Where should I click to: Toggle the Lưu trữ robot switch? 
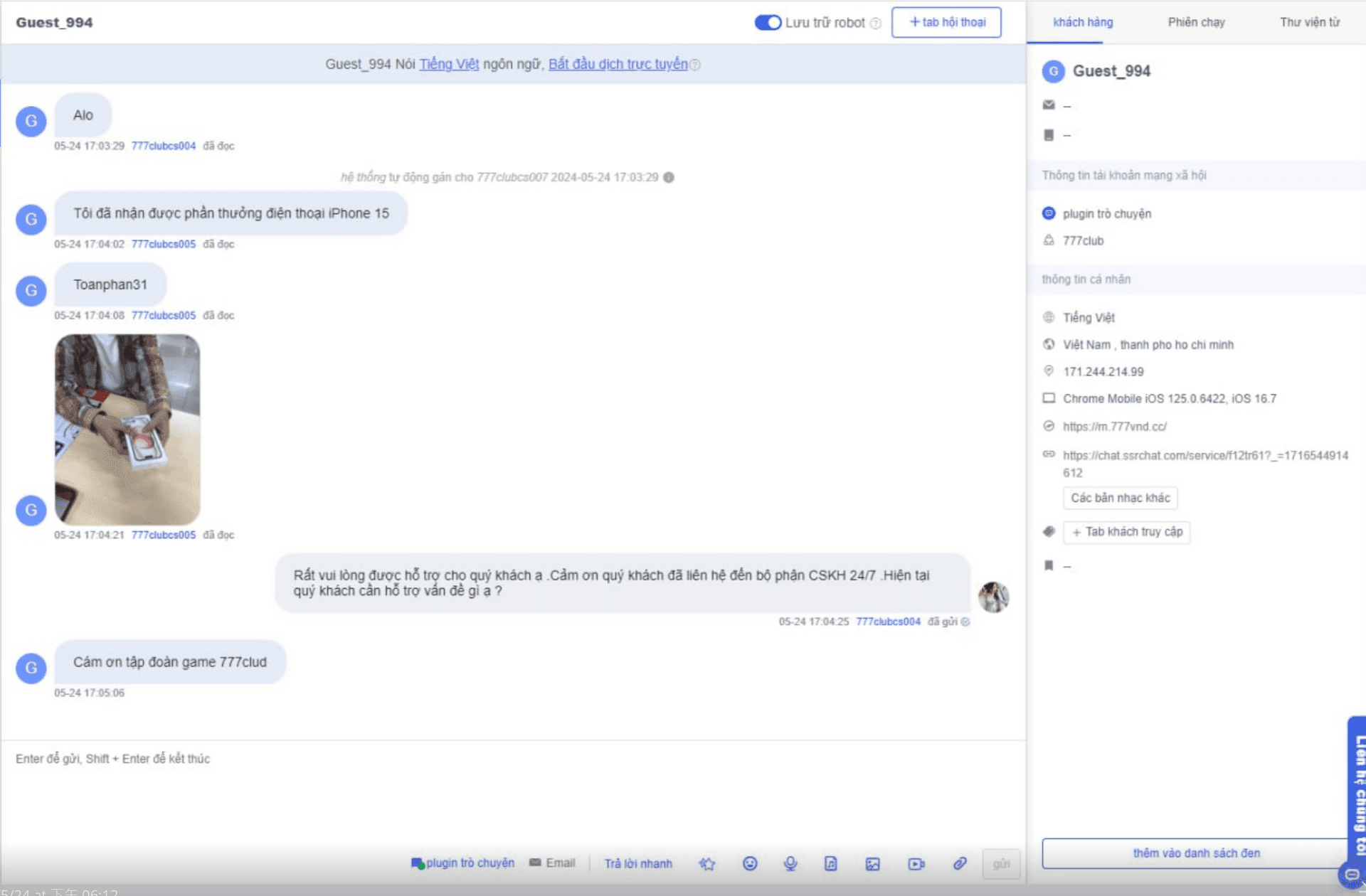[x=768, y=23]
